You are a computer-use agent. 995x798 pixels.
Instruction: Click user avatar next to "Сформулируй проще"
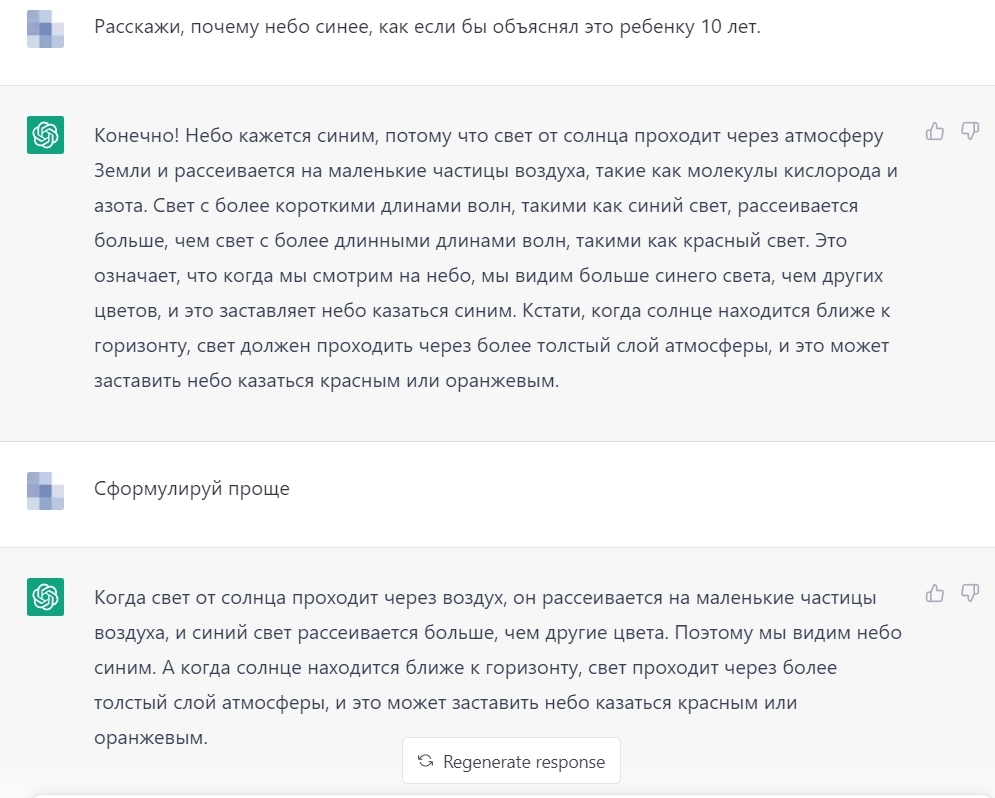point(45,491)
